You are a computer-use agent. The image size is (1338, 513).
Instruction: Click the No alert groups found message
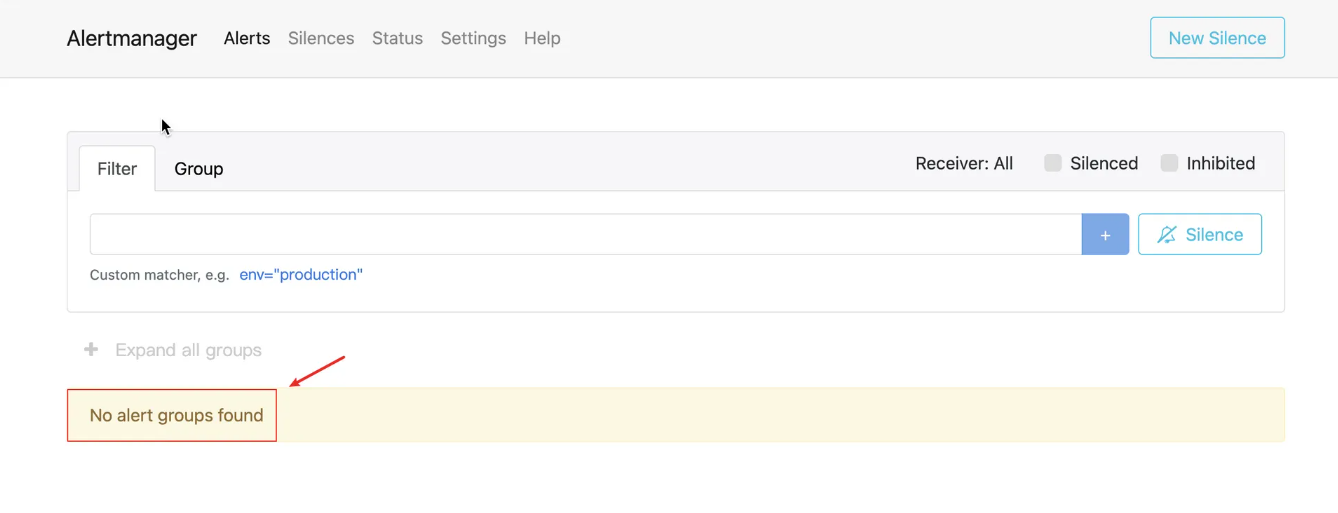176,415
